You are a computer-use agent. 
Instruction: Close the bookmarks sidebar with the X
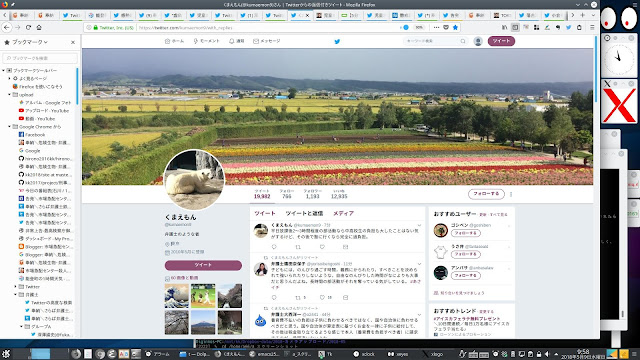[x=73, y=42]
